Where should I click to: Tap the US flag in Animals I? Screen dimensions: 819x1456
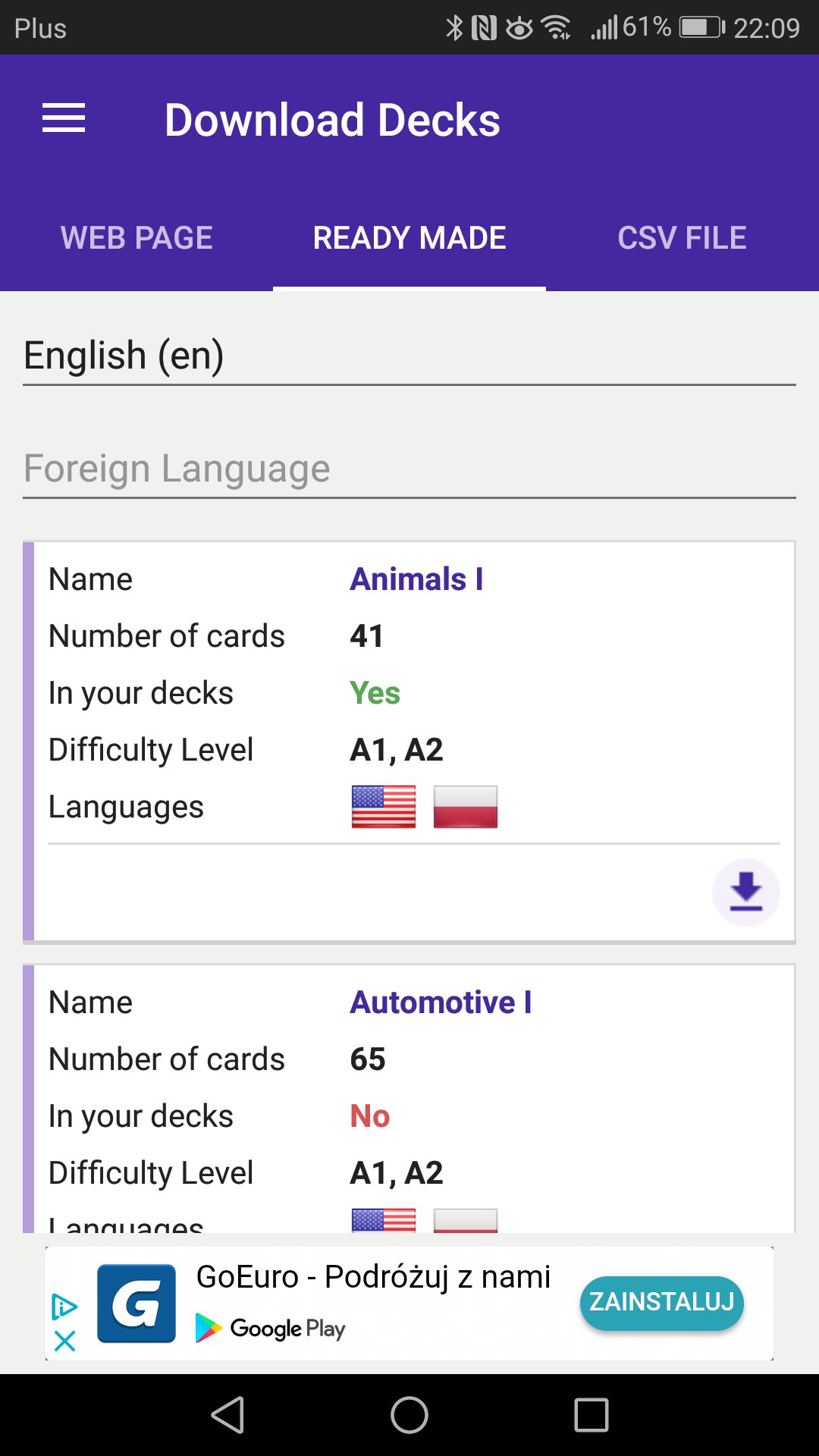coord(384,806)
